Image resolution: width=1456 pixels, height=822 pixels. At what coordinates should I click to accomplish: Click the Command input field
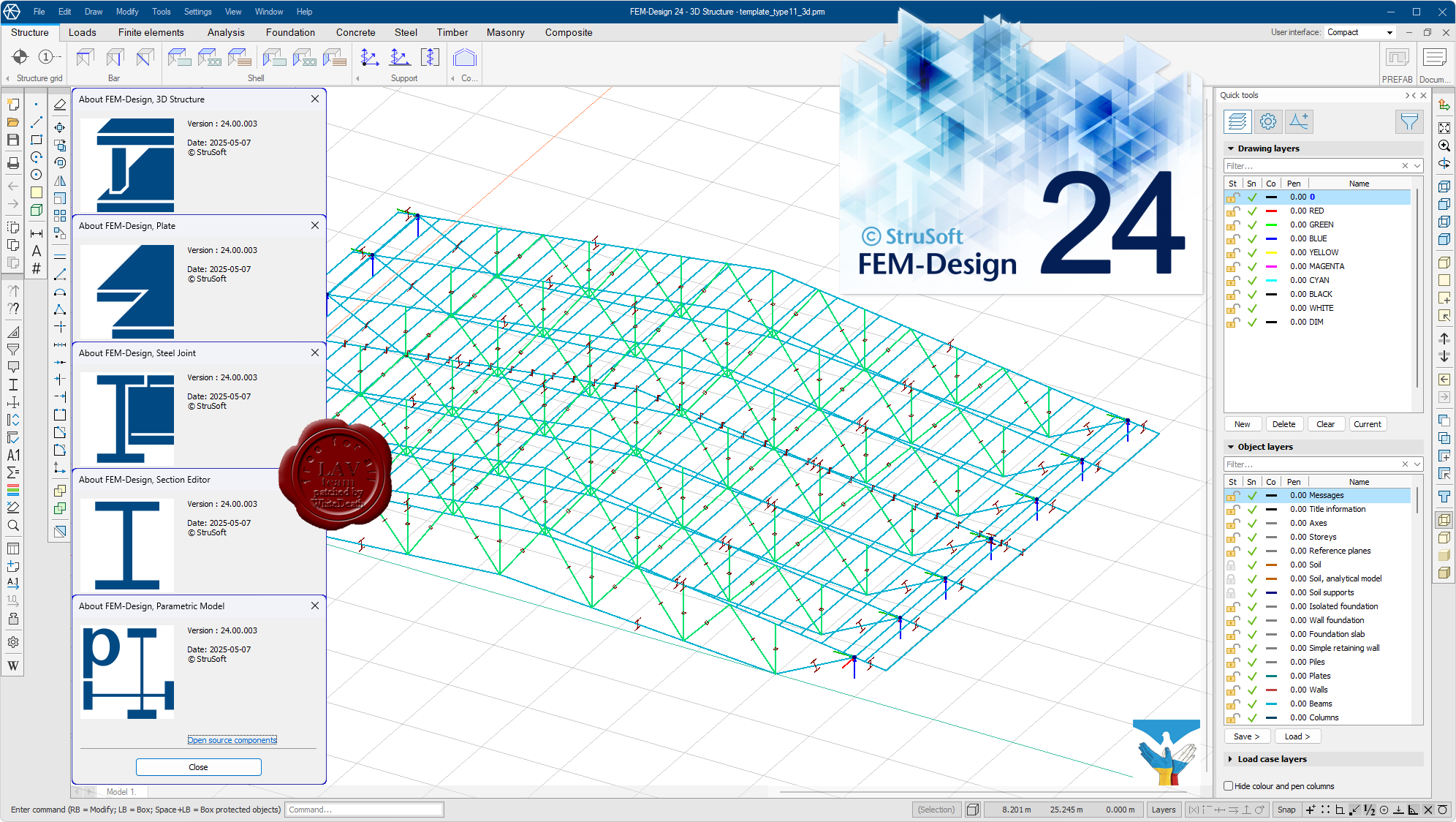(x=365, y=810)
